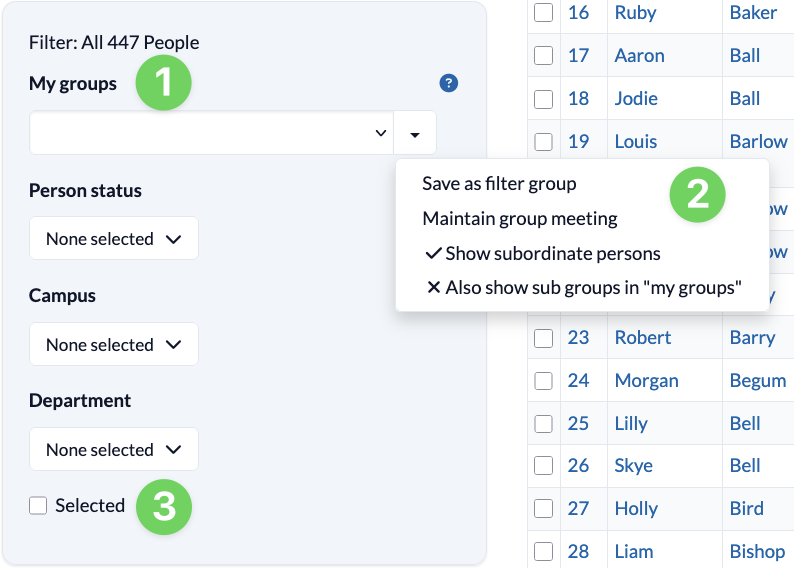The height and width of the screenshot is (568, 794).
Task: Open the Person status dropdown
Action: tap(114, 239)
